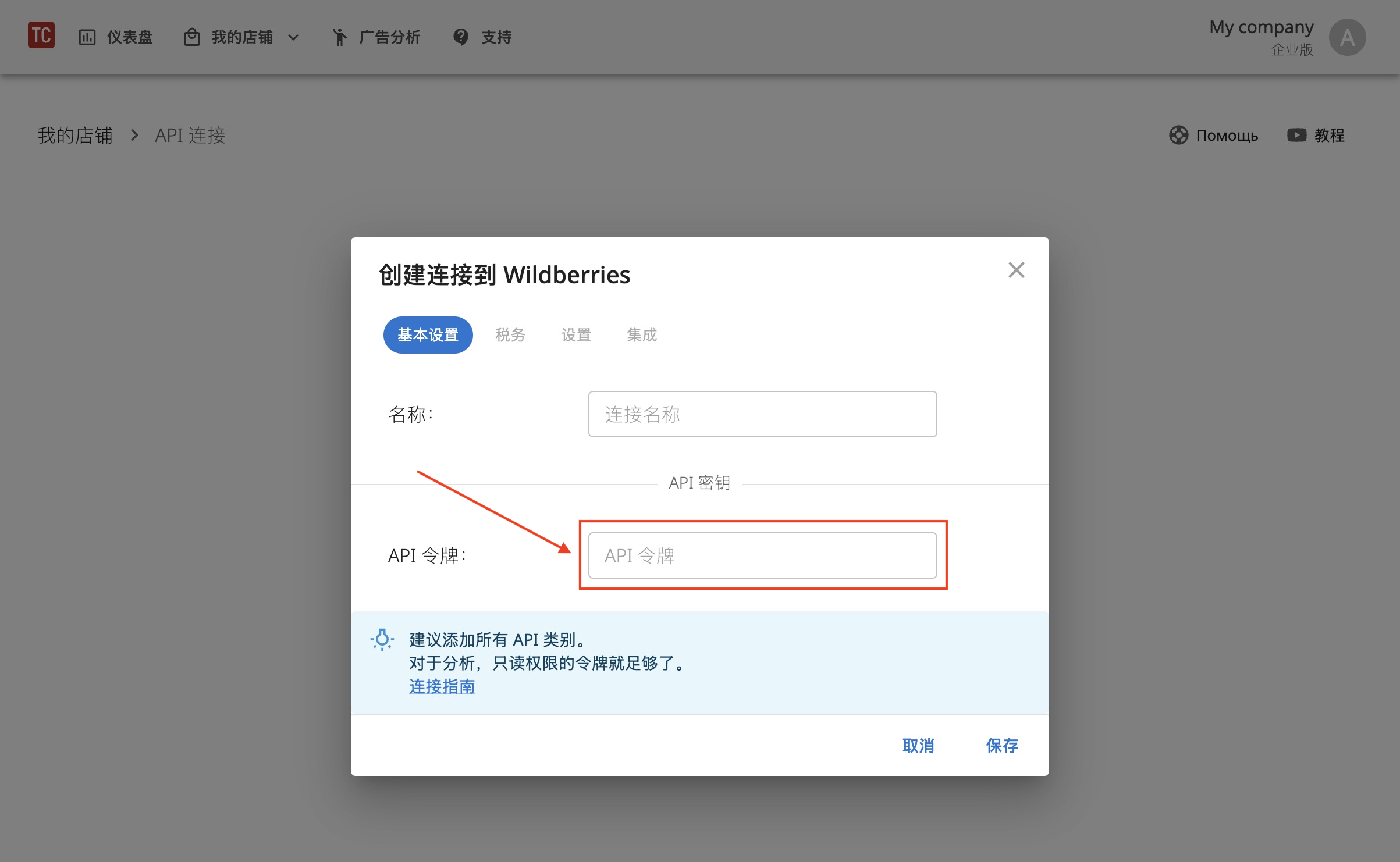Switch to the 设置 tab
Image resolution: width=1400 pixels, height=862 pixels.
click(576, 335)
